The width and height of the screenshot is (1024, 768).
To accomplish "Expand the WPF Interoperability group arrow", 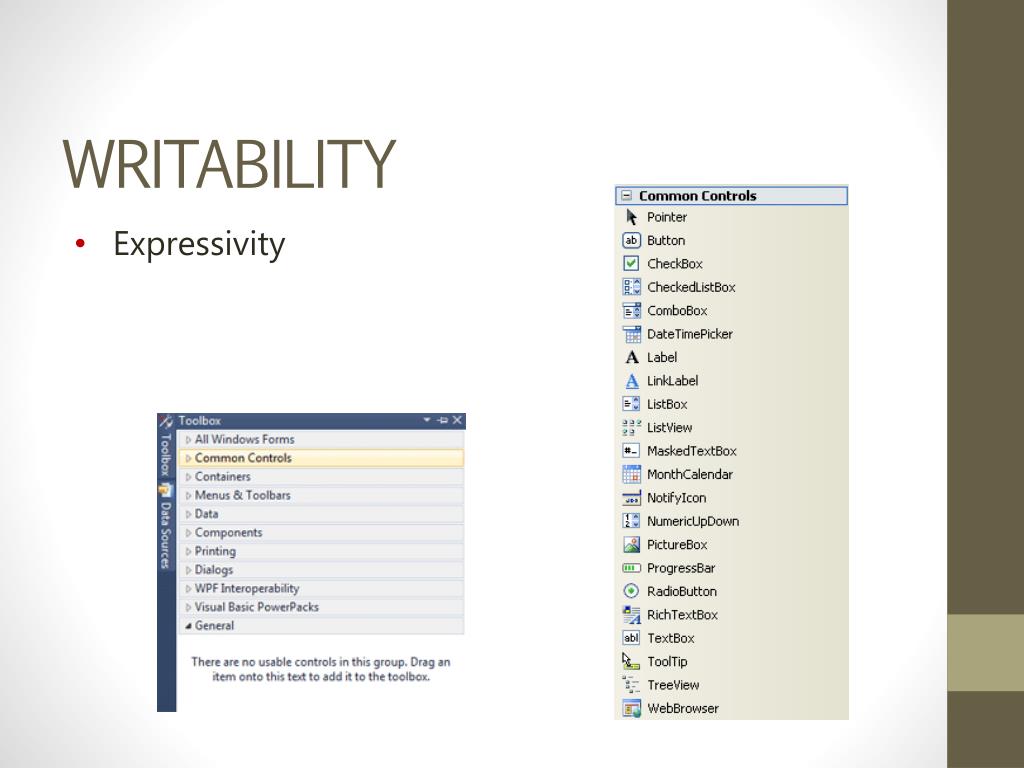I will (188, 588).
